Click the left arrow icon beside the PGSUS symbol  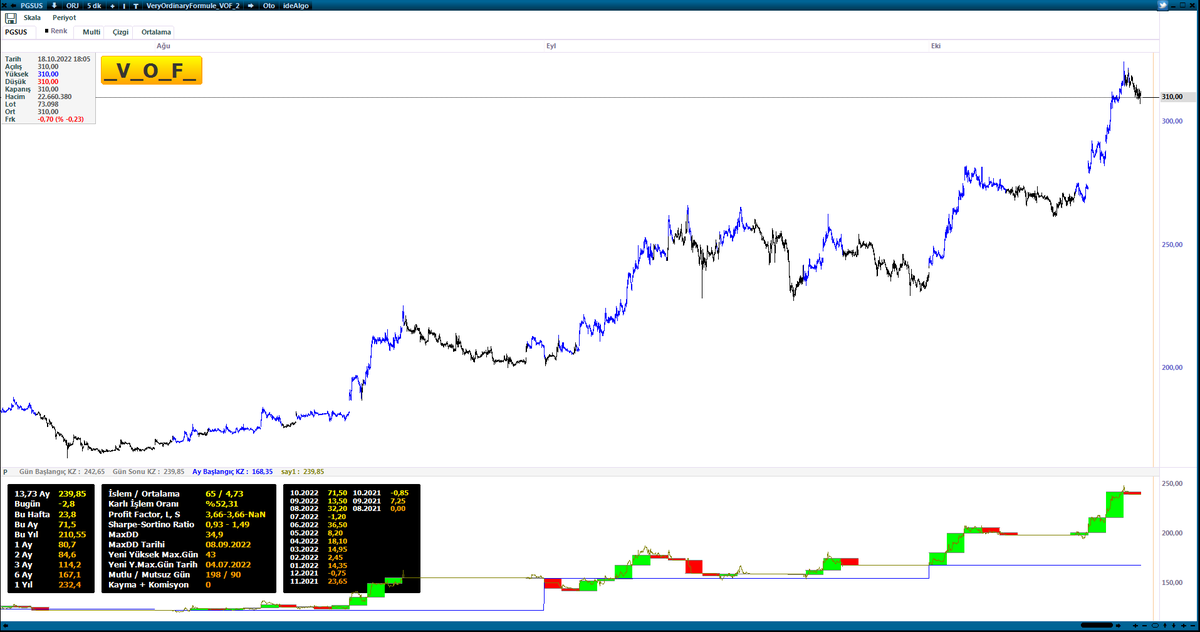point(14,6)
